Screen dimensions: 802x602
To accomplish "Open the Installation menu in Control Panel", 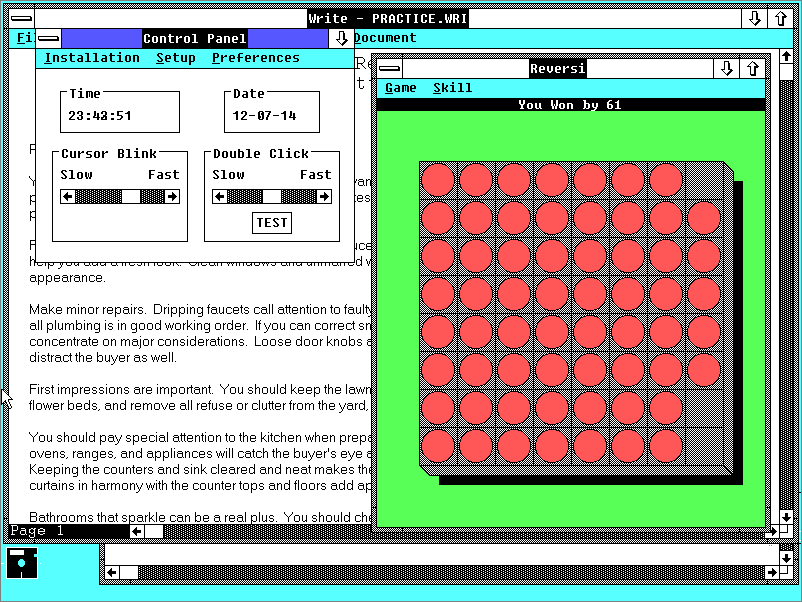I will (92, 58).
